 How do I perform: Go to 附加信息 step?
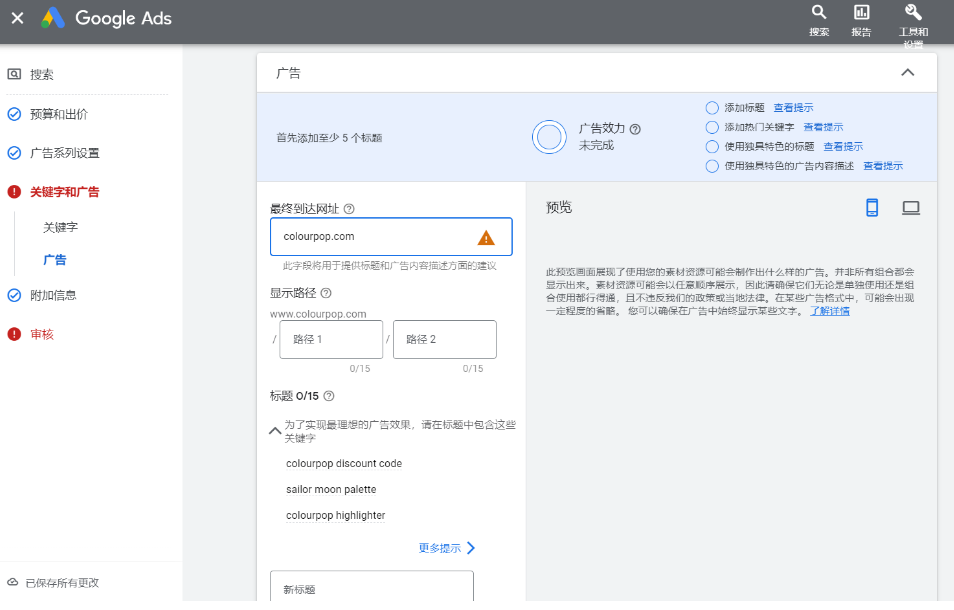point(54,296)
